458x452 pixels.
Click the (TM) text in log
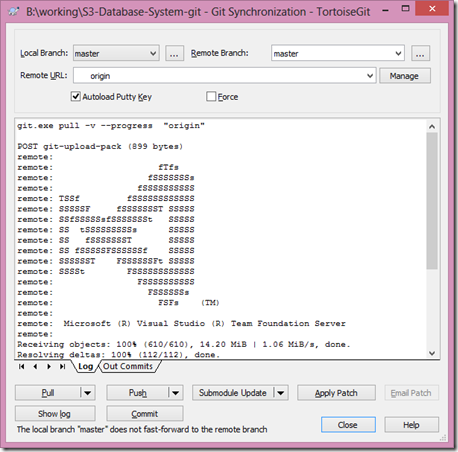[x=210, y=303]
